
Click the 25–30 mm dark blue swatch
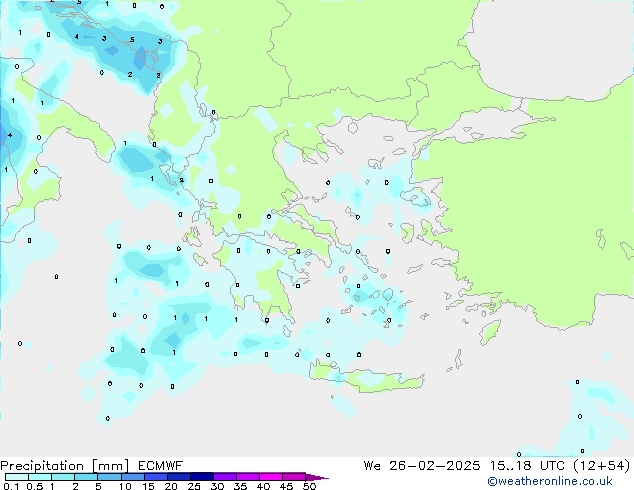click(x=201, y=477)
